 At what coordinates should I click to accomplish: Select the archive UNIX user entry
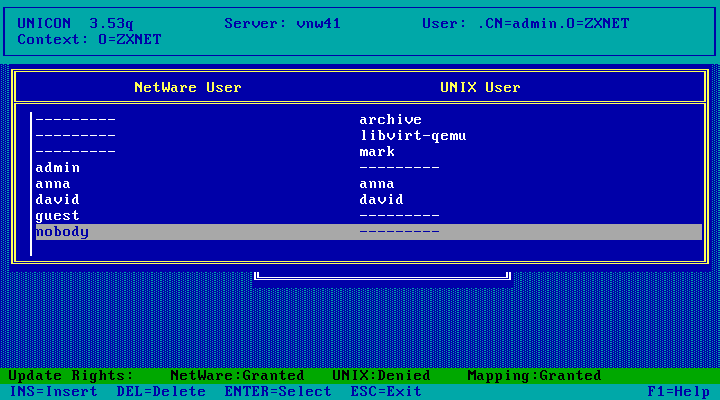tap(390, 119)
